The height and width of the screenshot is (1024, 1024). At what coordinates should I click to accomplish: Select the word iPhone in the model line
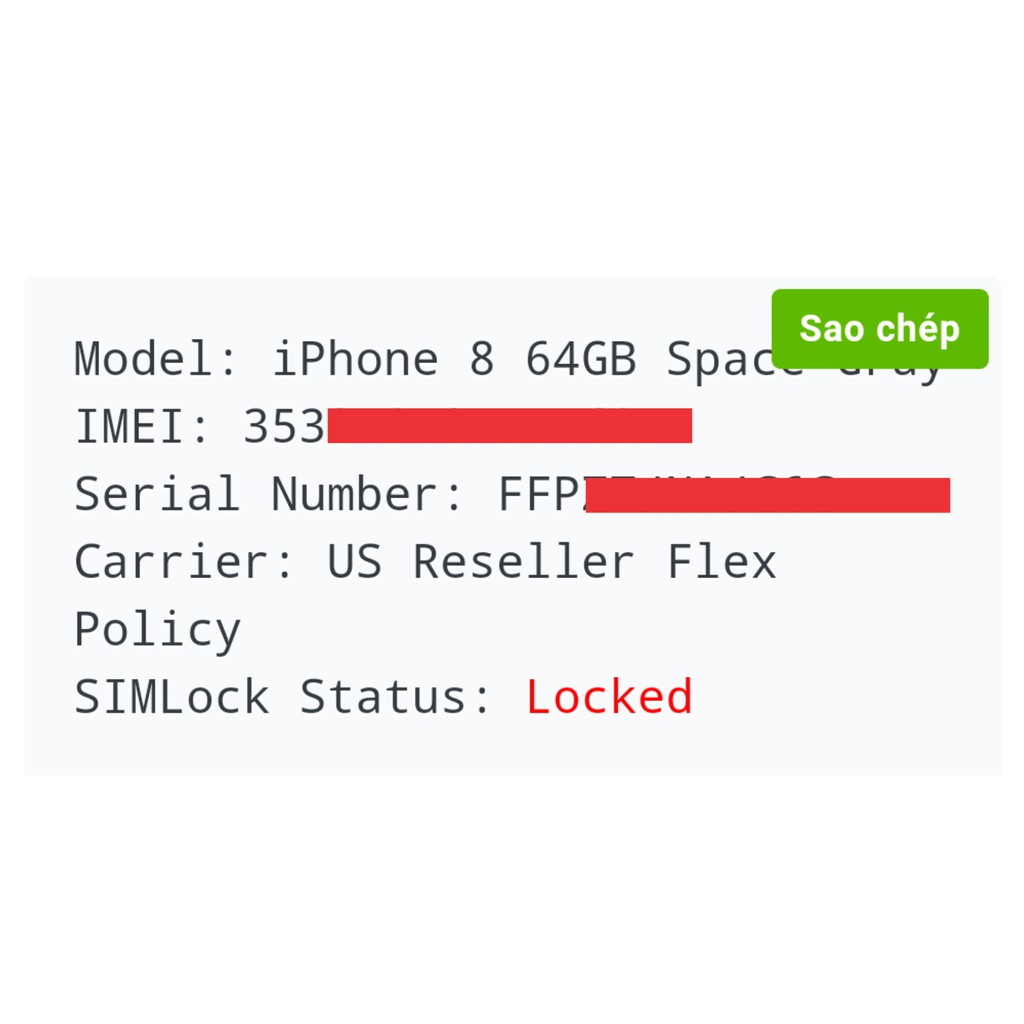click(355, 359)
